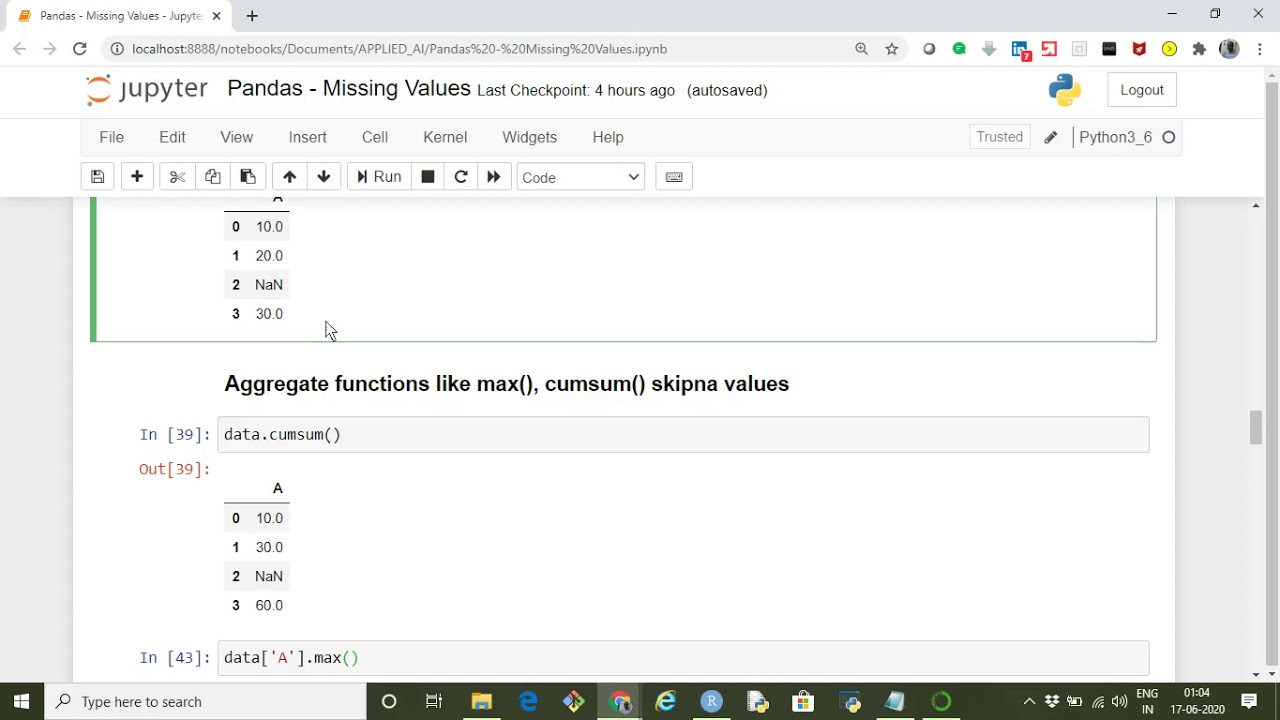The image size is (1280, 720).
Task: Open the File menu
Action: coord(111,137)
